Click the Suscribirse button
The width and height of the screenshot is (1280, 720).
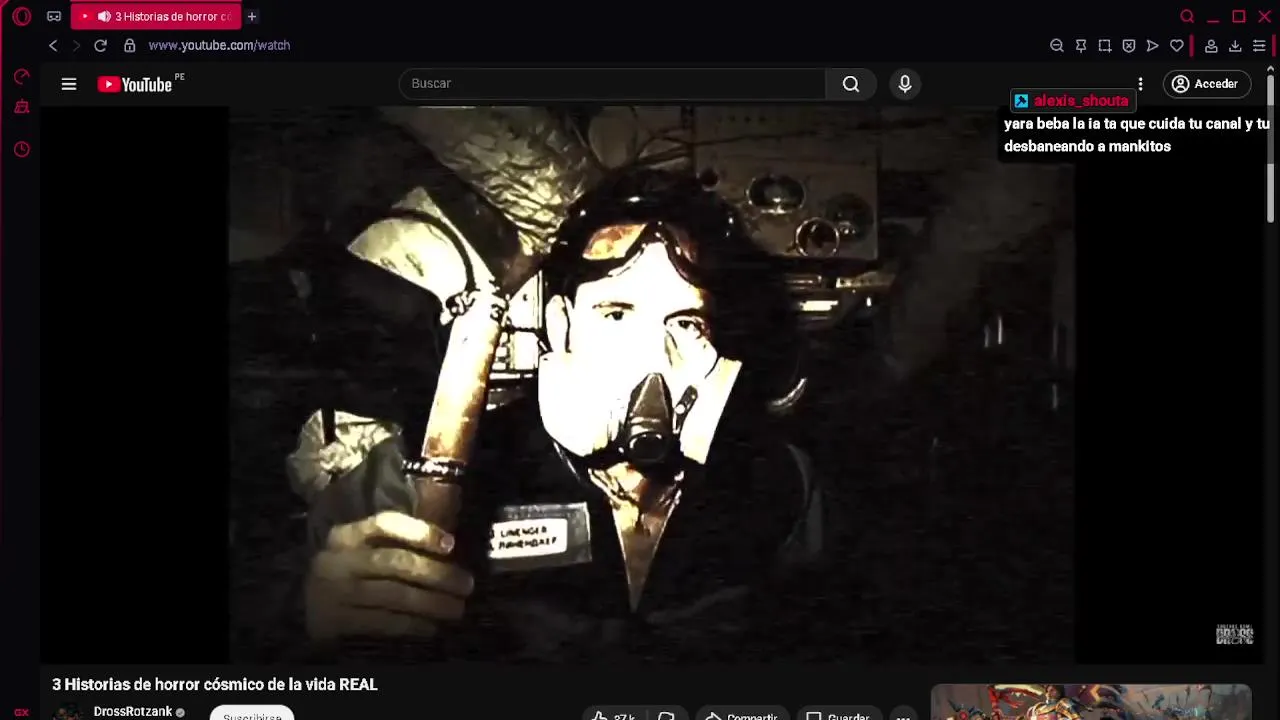click(x=252, y=714)
